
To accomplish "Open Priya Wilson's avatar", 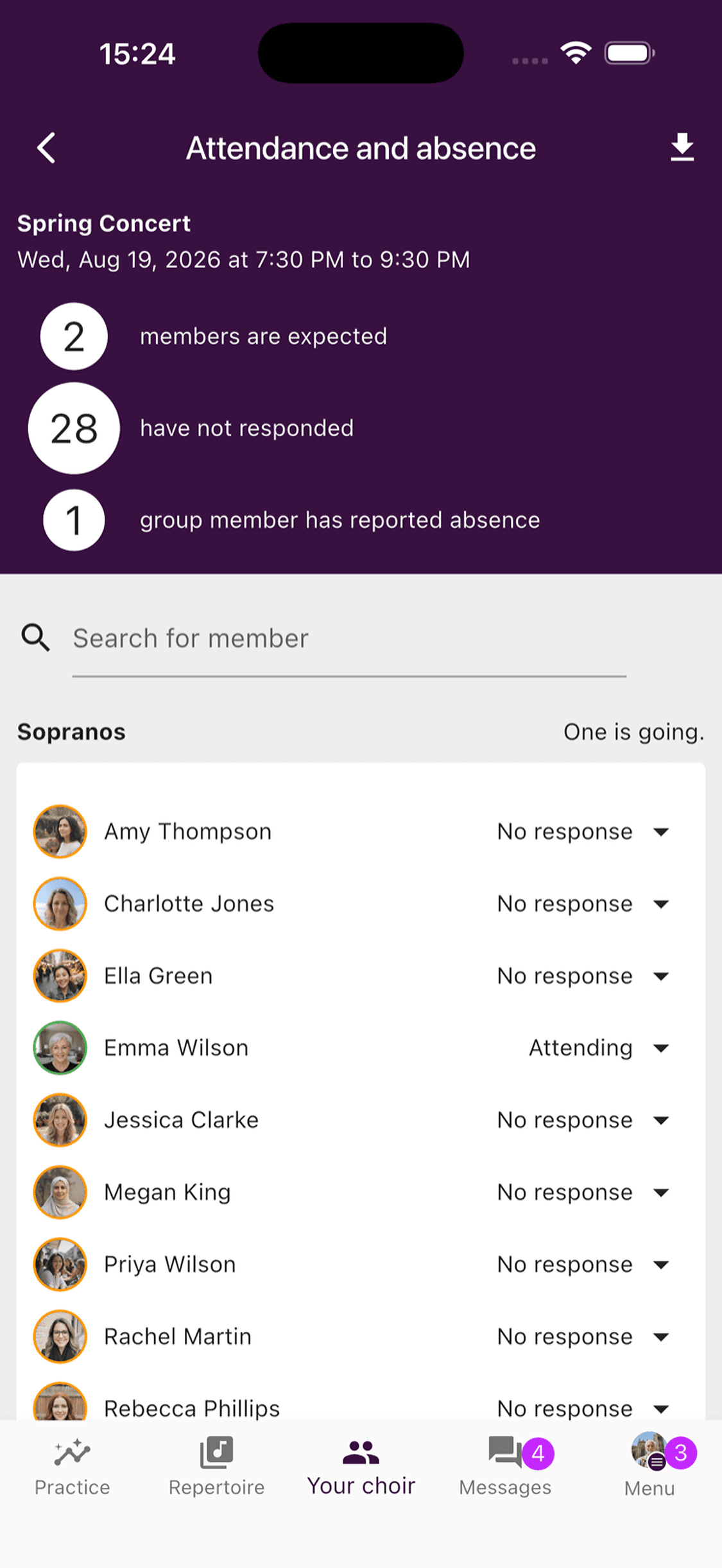I will coord(60,1265).
